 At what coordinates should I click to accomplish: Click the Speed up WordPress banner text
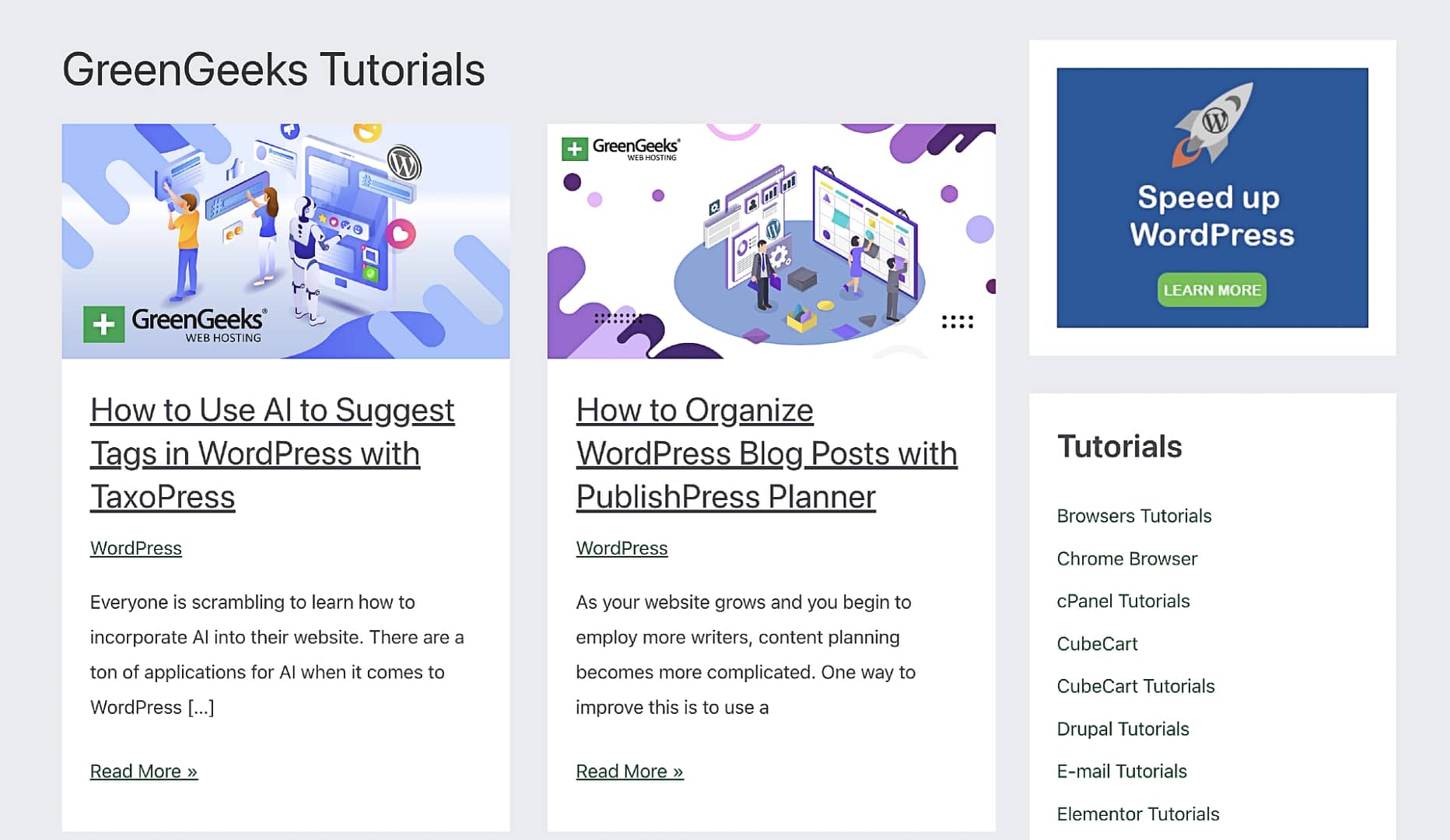click(x=1211, y=215)
